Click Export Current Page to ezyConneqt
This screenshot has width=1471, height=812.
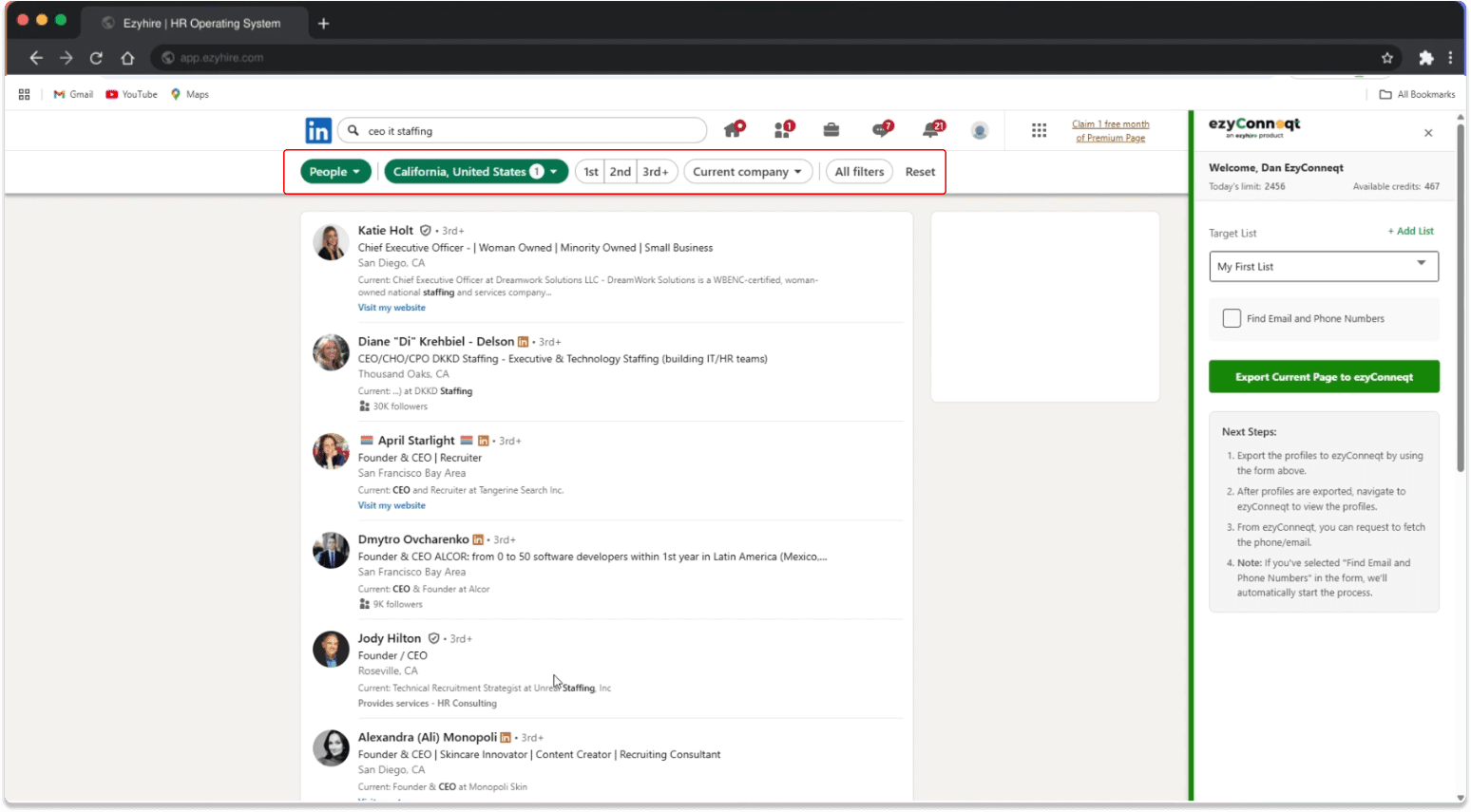[1324, 377]
